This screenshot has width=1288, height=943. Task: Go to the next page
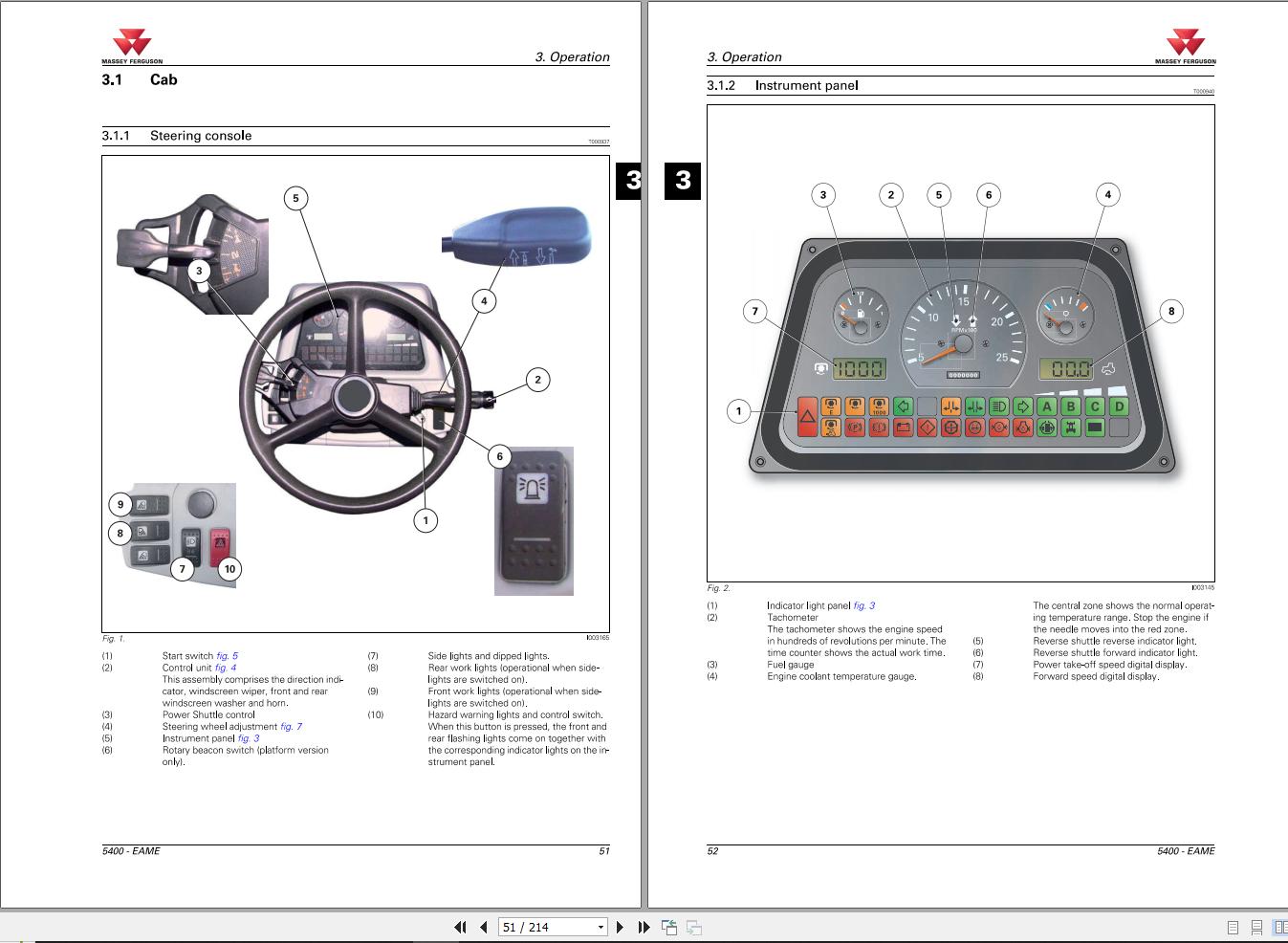(620, 927)
